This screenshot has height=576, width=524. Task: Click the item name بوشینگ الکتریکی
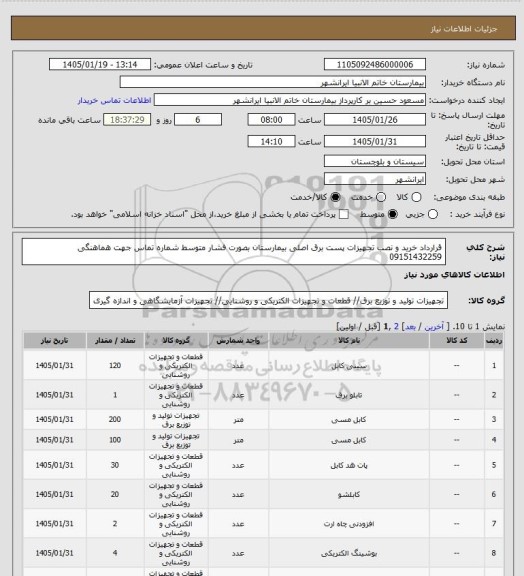[349, 553]
